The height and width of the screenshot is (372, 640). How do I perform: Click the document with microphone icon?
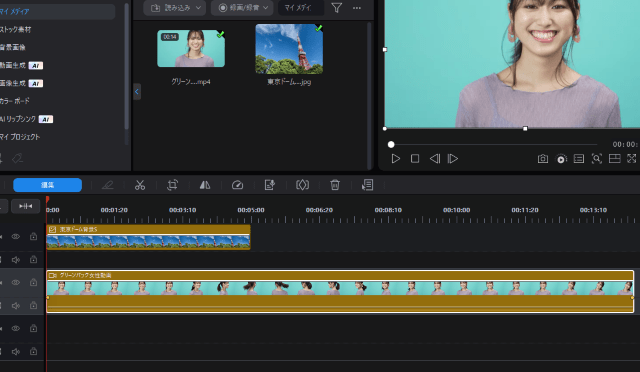point(269,185)
